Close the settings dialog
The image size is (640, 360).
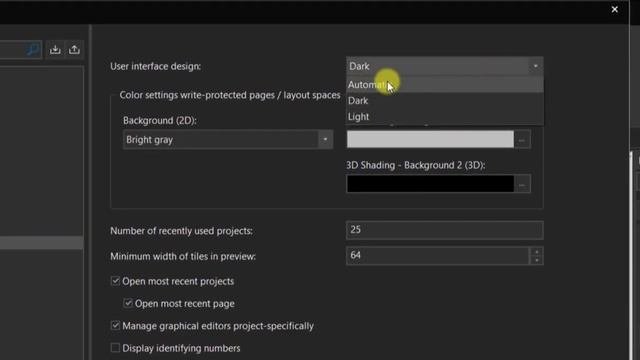[x=614, y=9]
